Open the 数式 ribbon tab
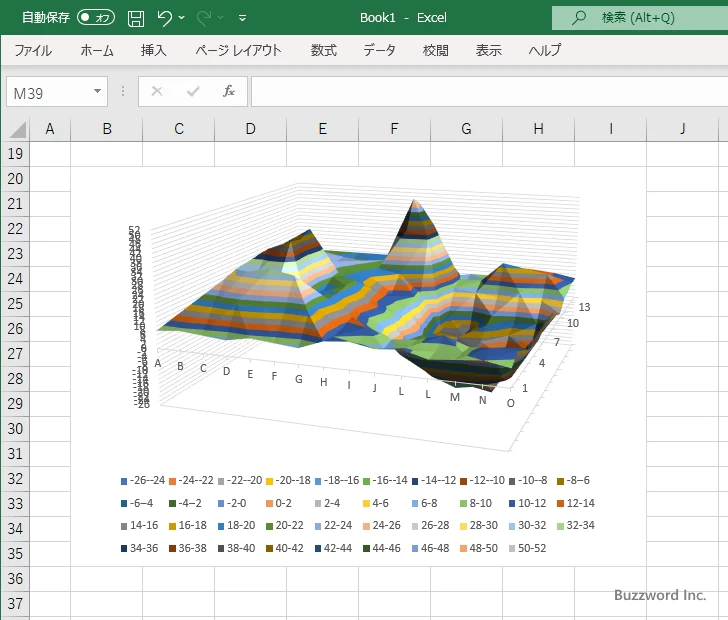 [324, 50]
